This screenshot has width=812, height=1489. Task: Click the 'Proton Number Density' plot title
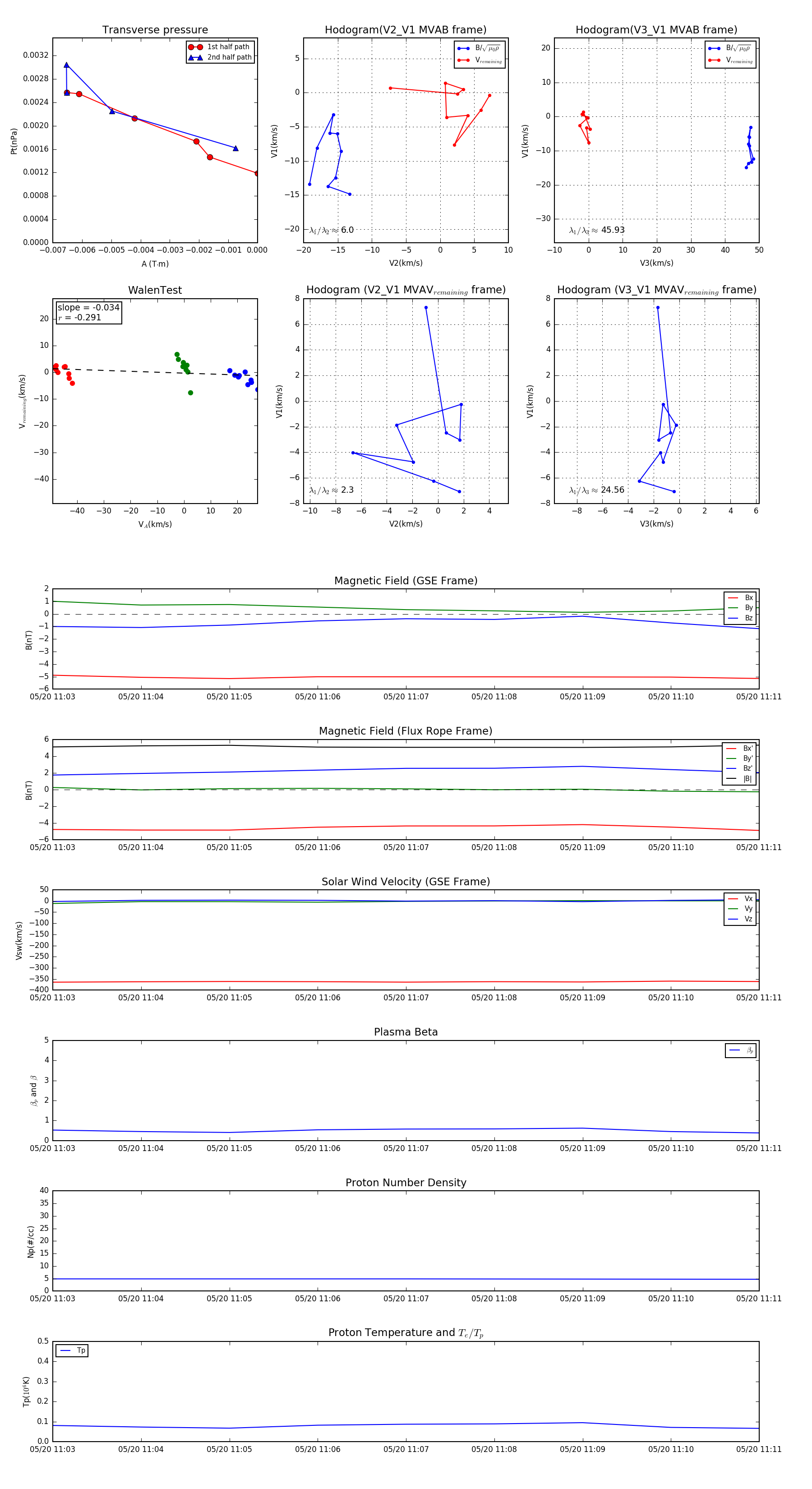point(406,1183)
